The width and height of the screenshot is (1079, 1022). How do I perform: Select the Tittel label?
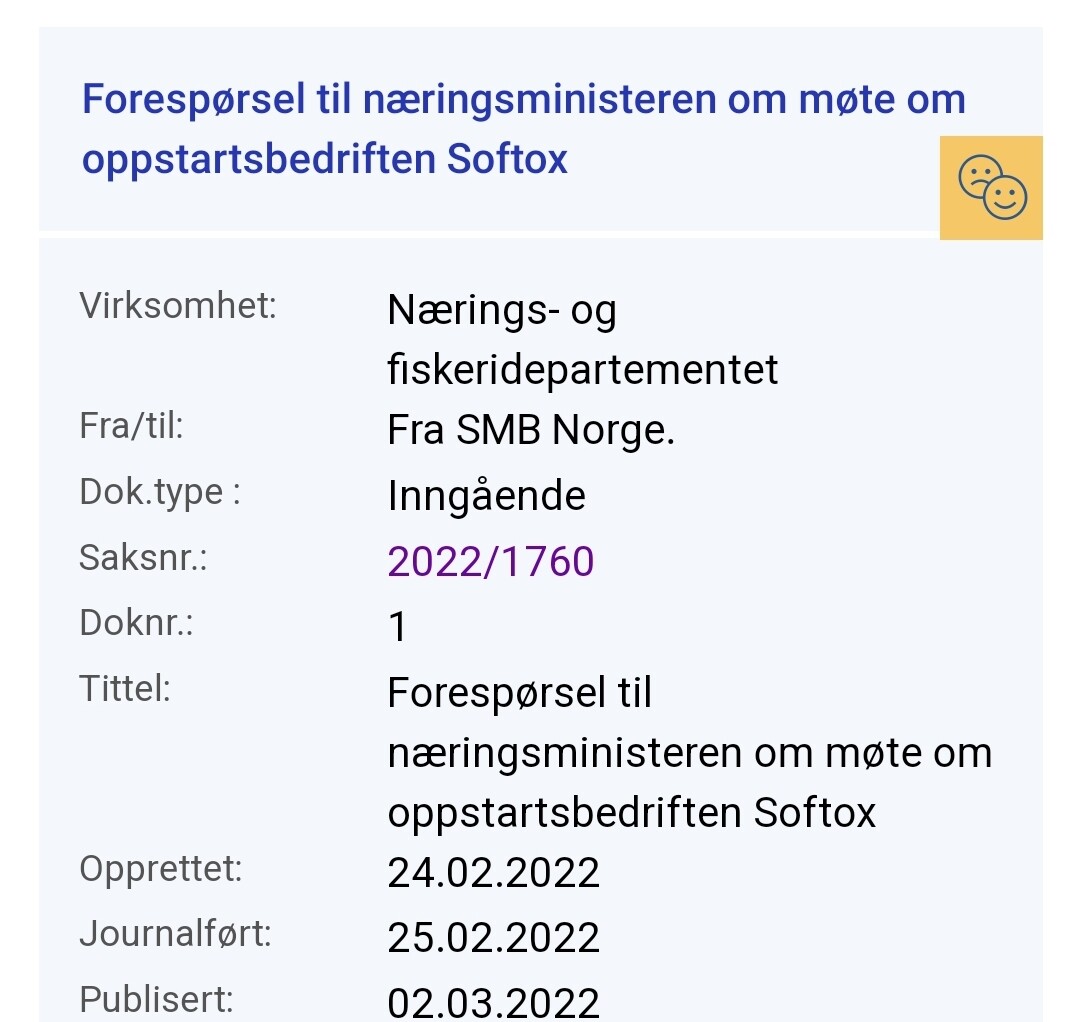click(x=125, y=689)
